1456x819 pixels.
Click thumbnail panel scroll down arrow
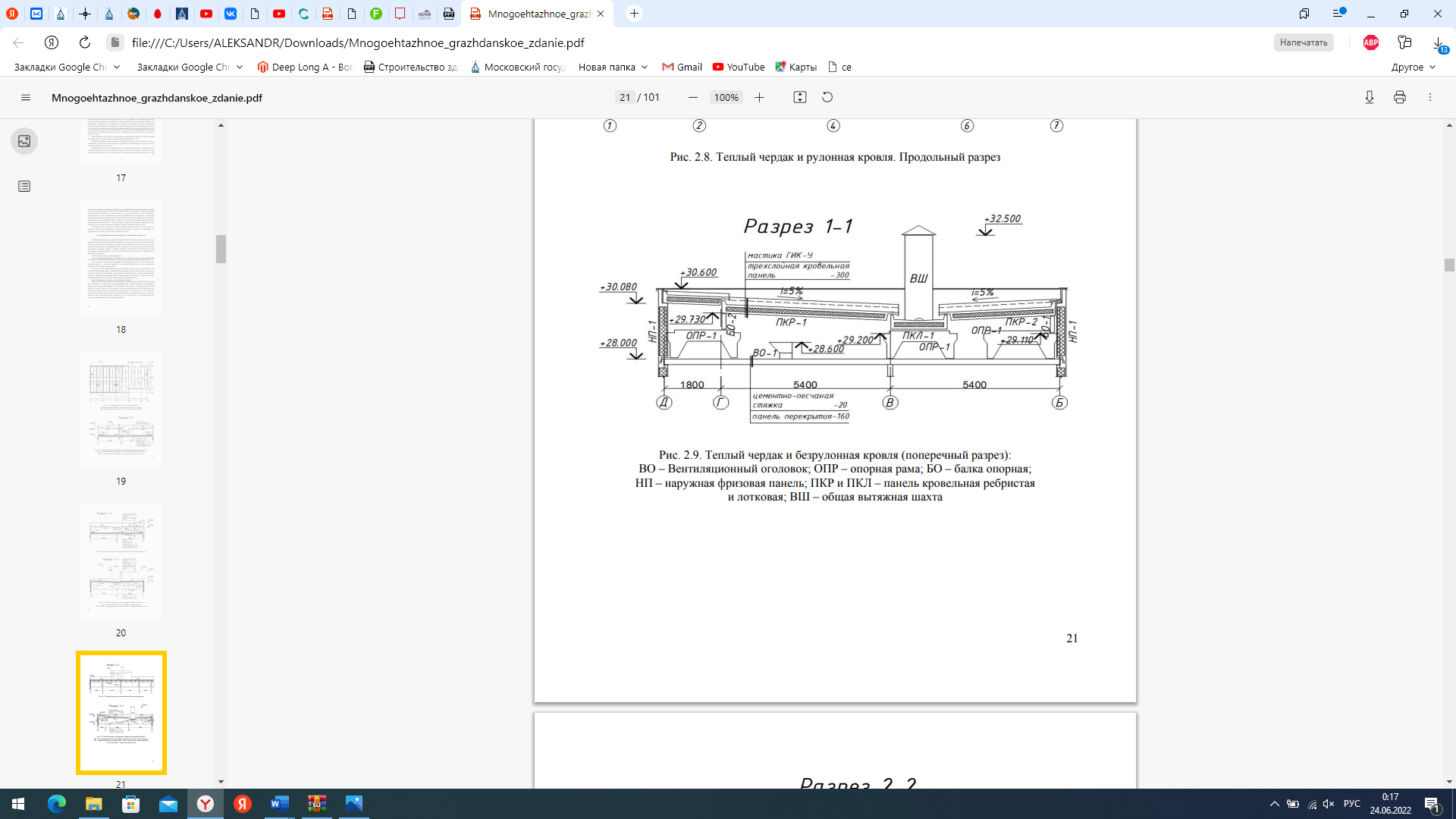221,782
